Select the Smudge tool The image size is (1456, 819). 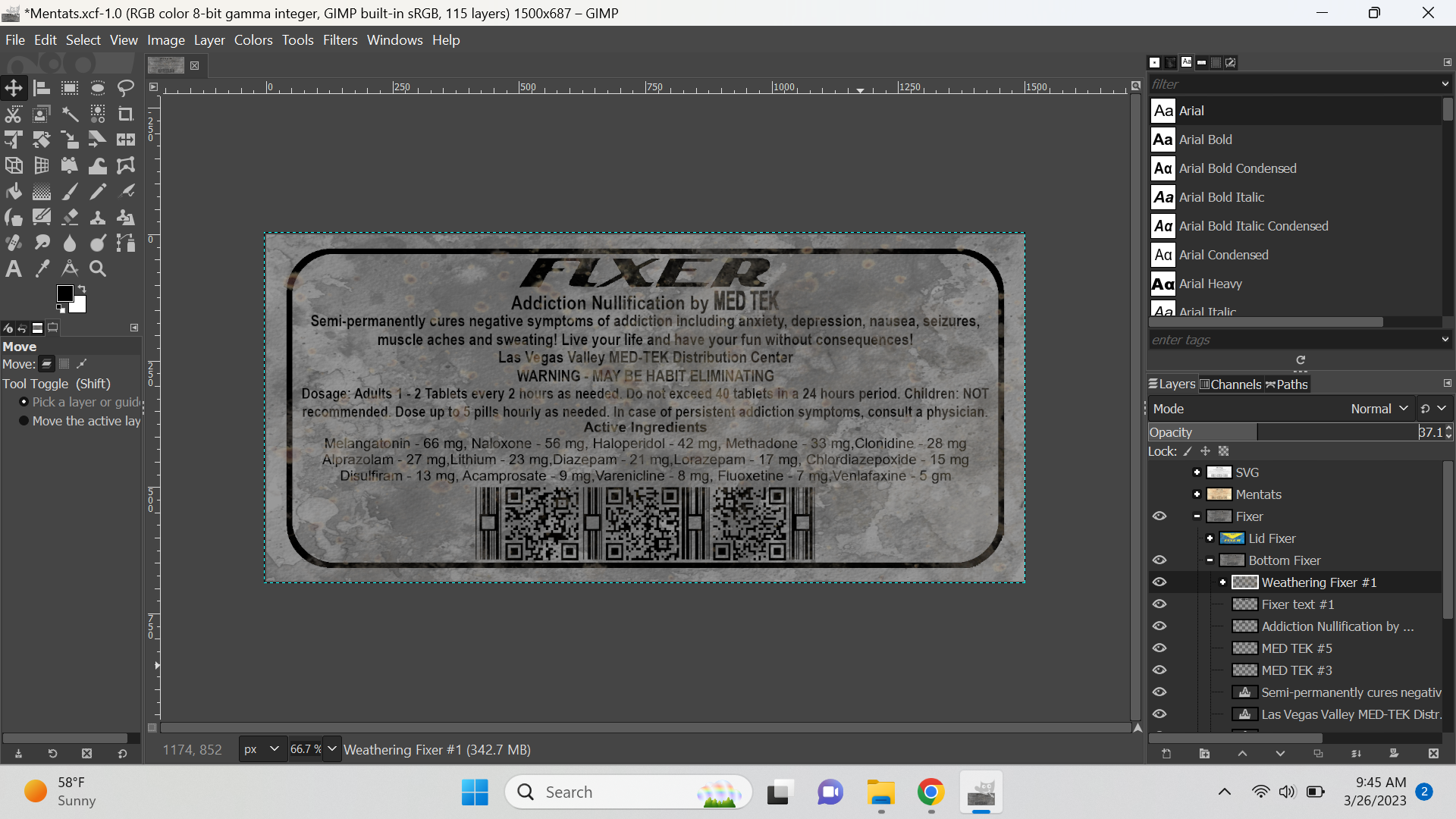pyautogui.click(x=42, y=243)
